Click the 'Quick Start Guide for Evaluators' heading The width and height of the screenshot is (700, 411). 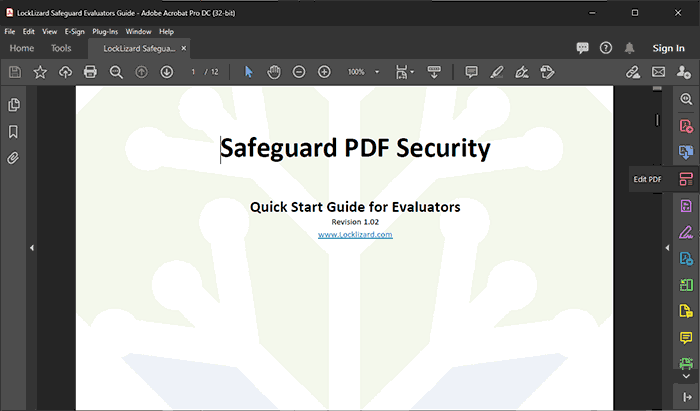point(355,207)
